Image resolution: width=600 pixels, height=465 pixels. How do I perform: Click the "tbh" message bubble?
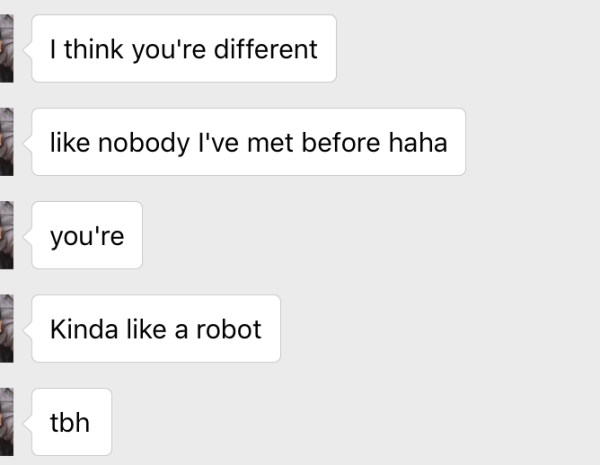71,421
